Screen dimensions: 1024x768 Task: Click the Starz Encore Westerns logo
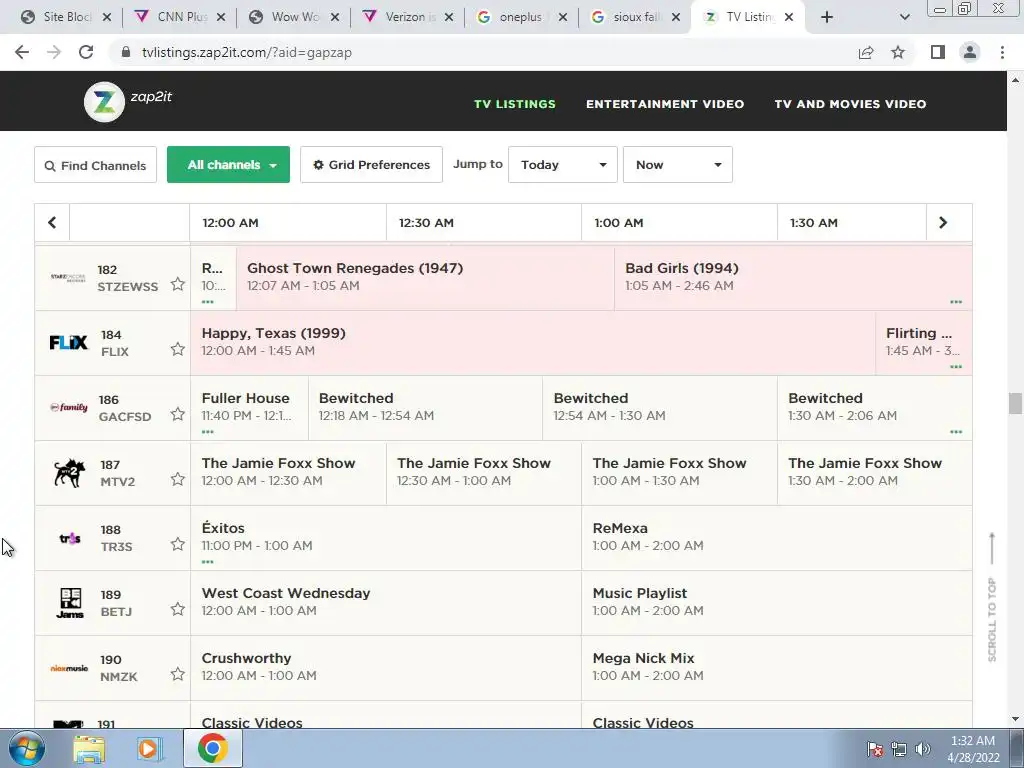(68, 277)
